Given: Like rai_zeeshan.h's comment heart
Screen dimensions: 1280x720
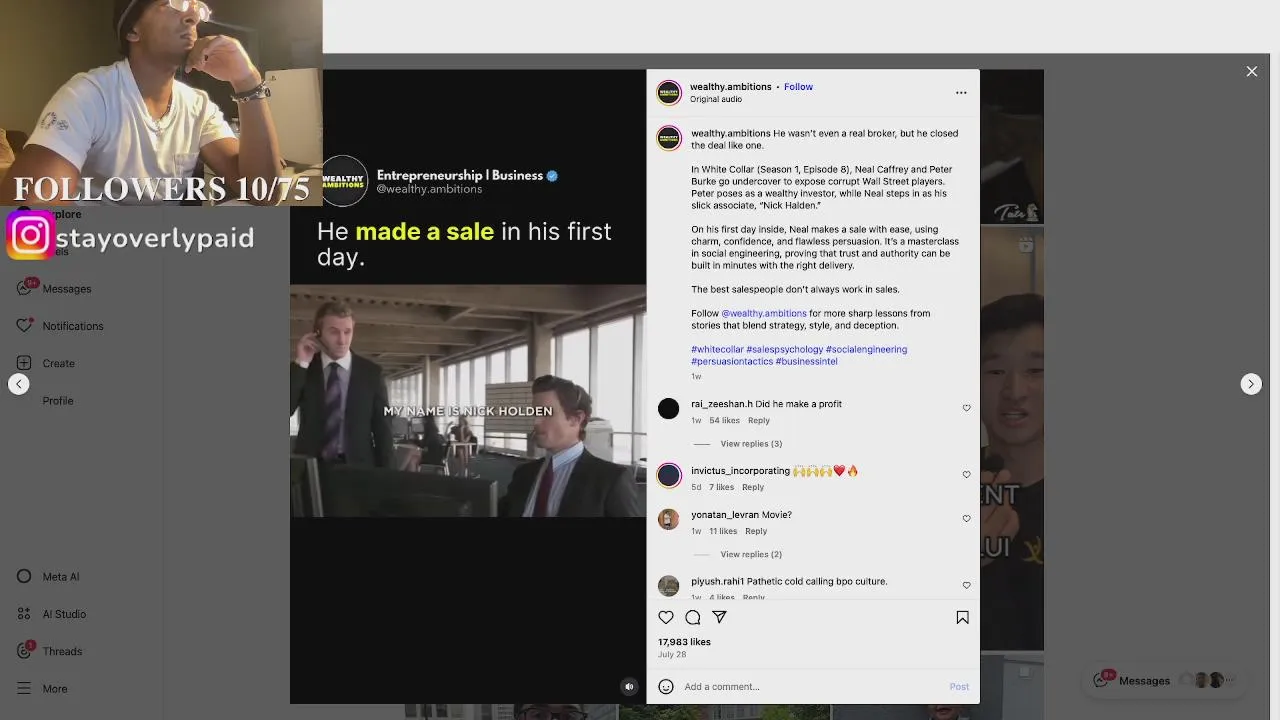Looking at the screenshot, I should click(966, 408).
